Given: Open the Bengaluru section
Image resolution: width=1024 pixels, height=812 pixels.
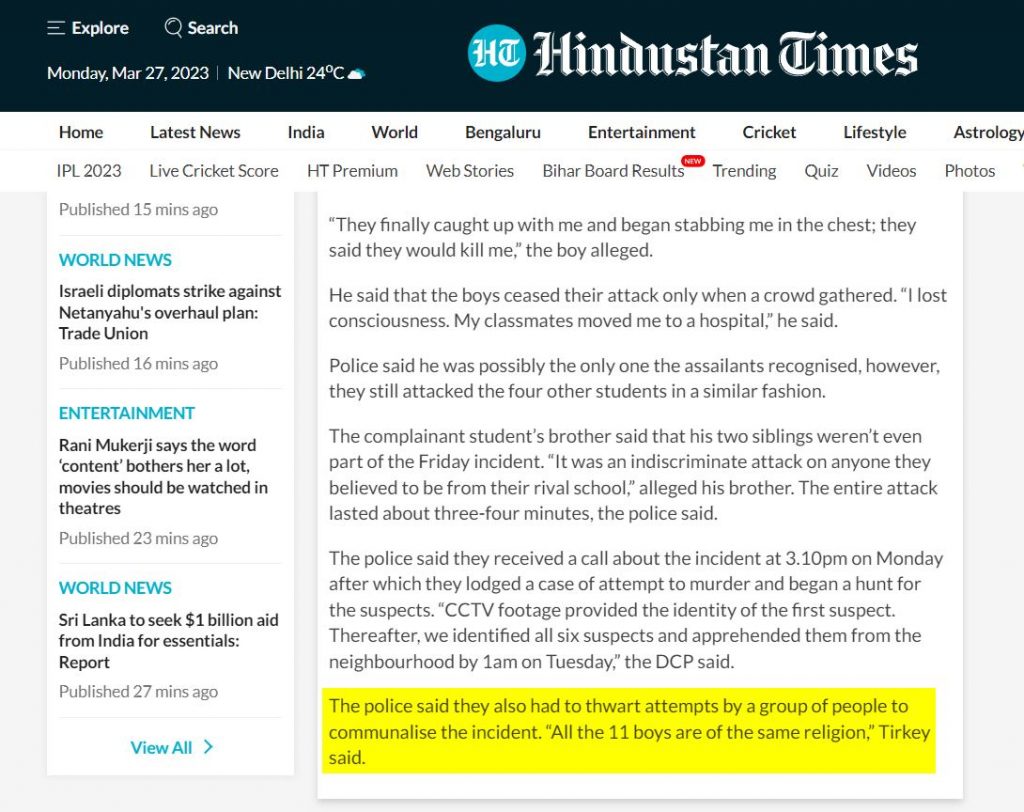Looking at the screenshot, I should click(x=503, y=132).
